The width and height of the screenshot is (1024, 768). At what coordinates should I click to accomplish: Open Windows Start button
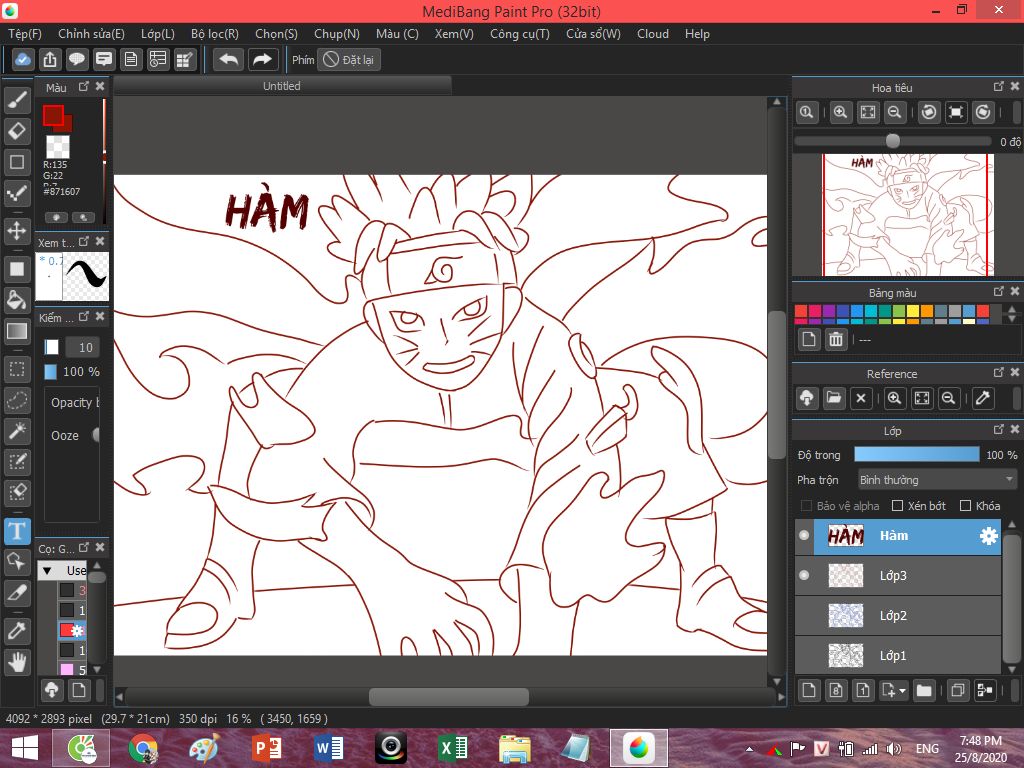(x=25, y=748)
